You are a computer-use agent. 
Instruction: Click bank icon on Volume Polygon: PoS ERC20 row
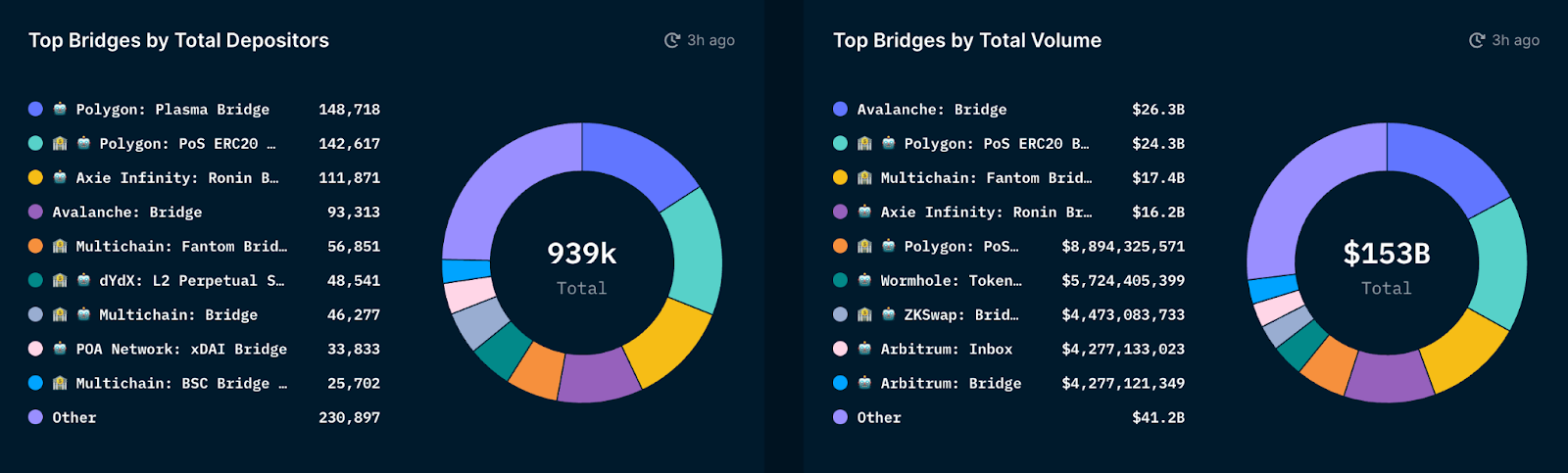click(864, 143)
